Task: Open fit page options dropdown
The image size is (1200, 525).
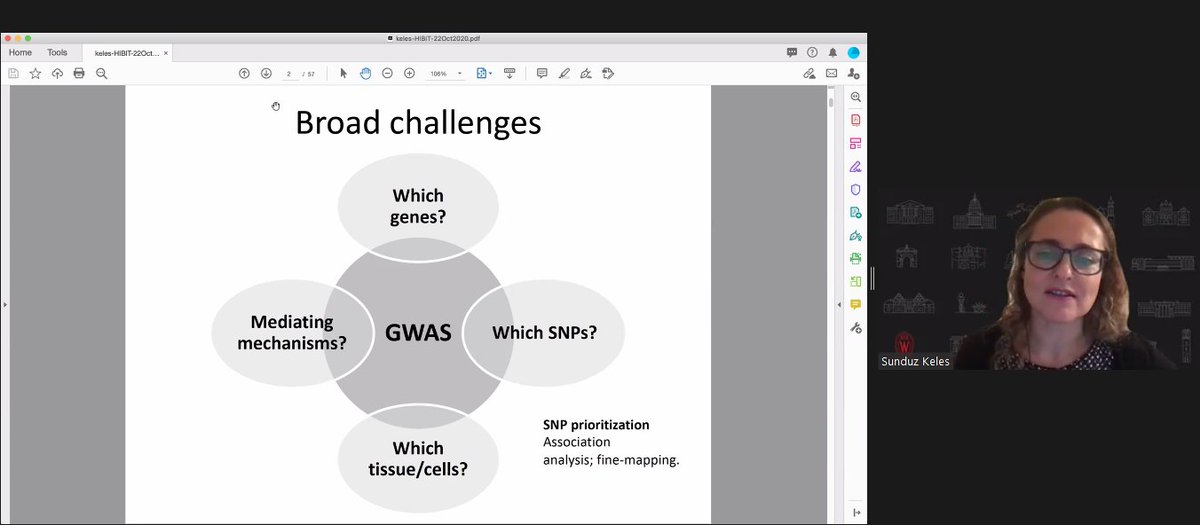Action: click(x=484, y=73)
